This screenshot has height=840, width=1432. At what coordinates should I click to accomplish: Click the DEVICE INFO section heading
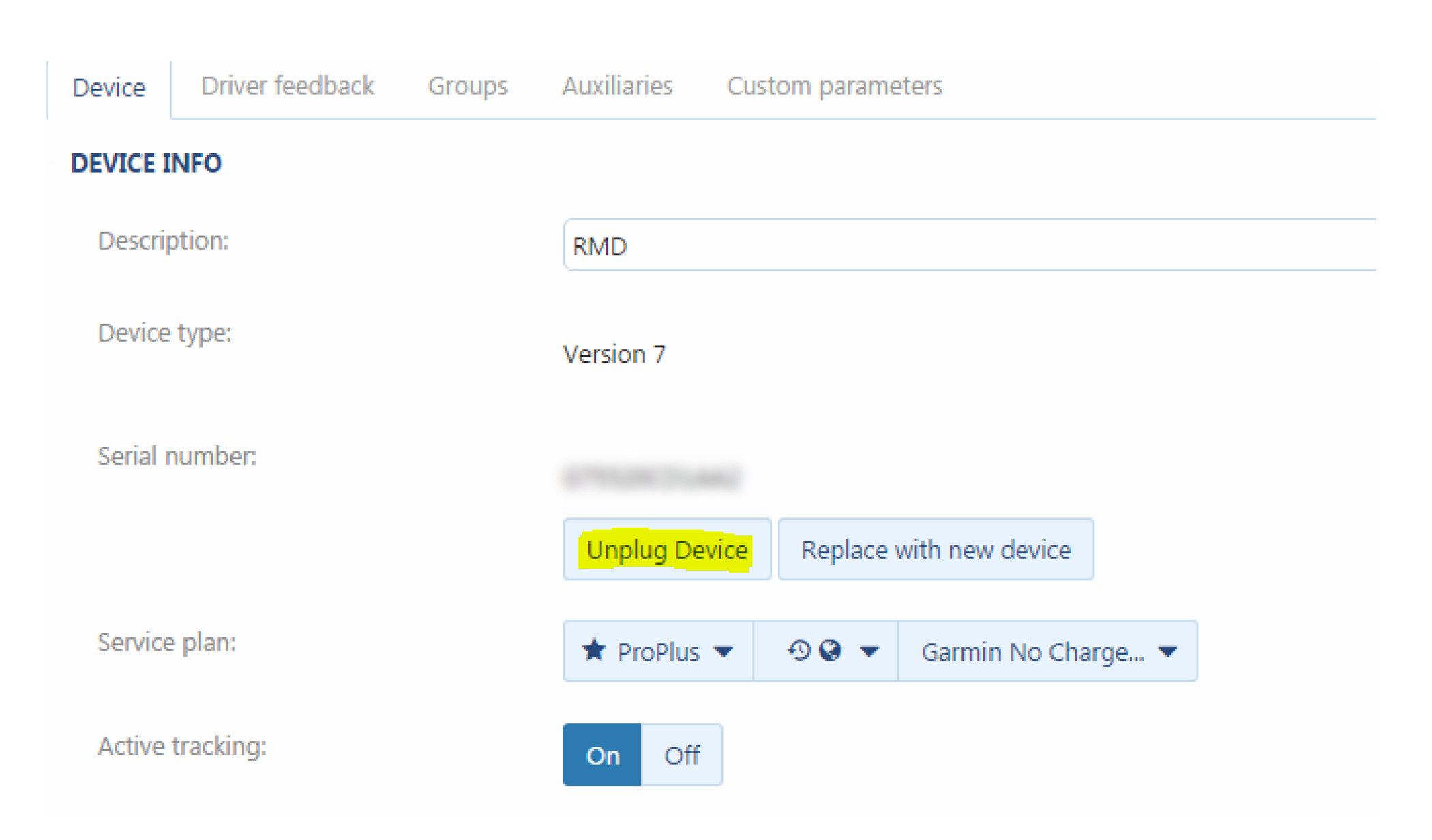146,163
